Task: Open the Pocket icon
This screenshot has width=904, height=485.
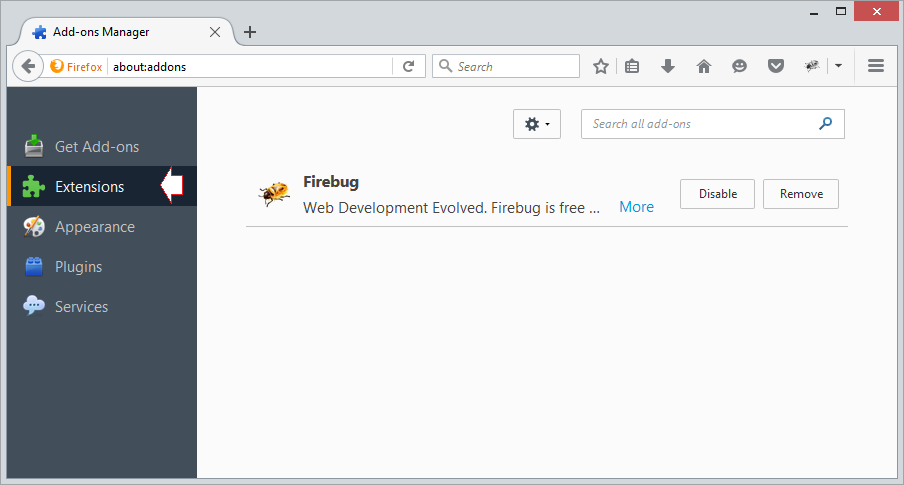Action: point(776,66)
